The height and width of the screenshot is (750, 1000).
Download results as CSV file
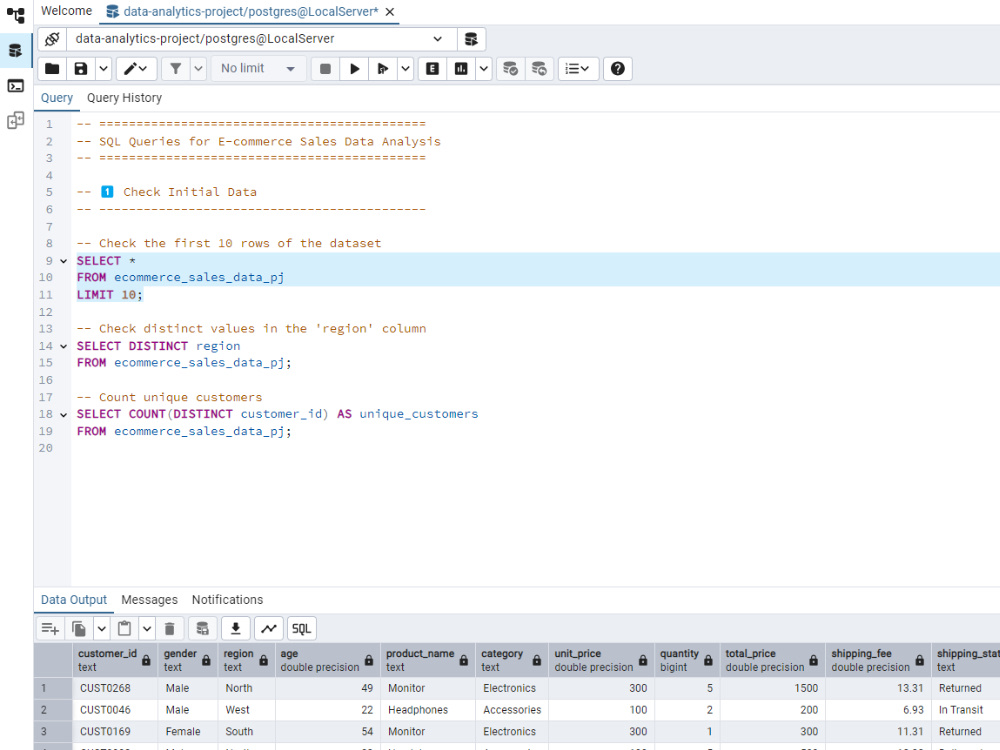click(235, 629)
